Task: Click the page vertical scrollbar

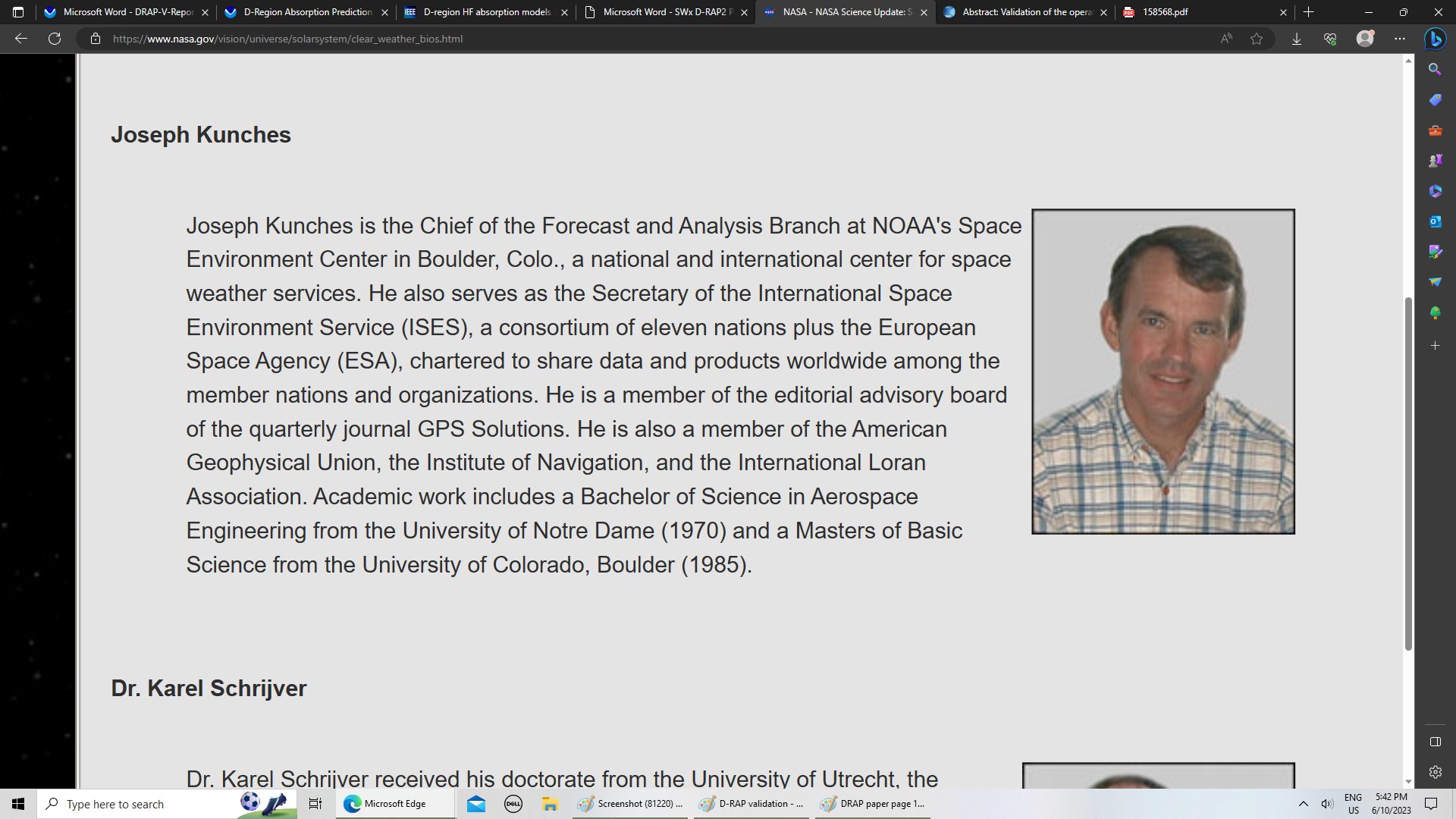Action: coord(1408,474)
